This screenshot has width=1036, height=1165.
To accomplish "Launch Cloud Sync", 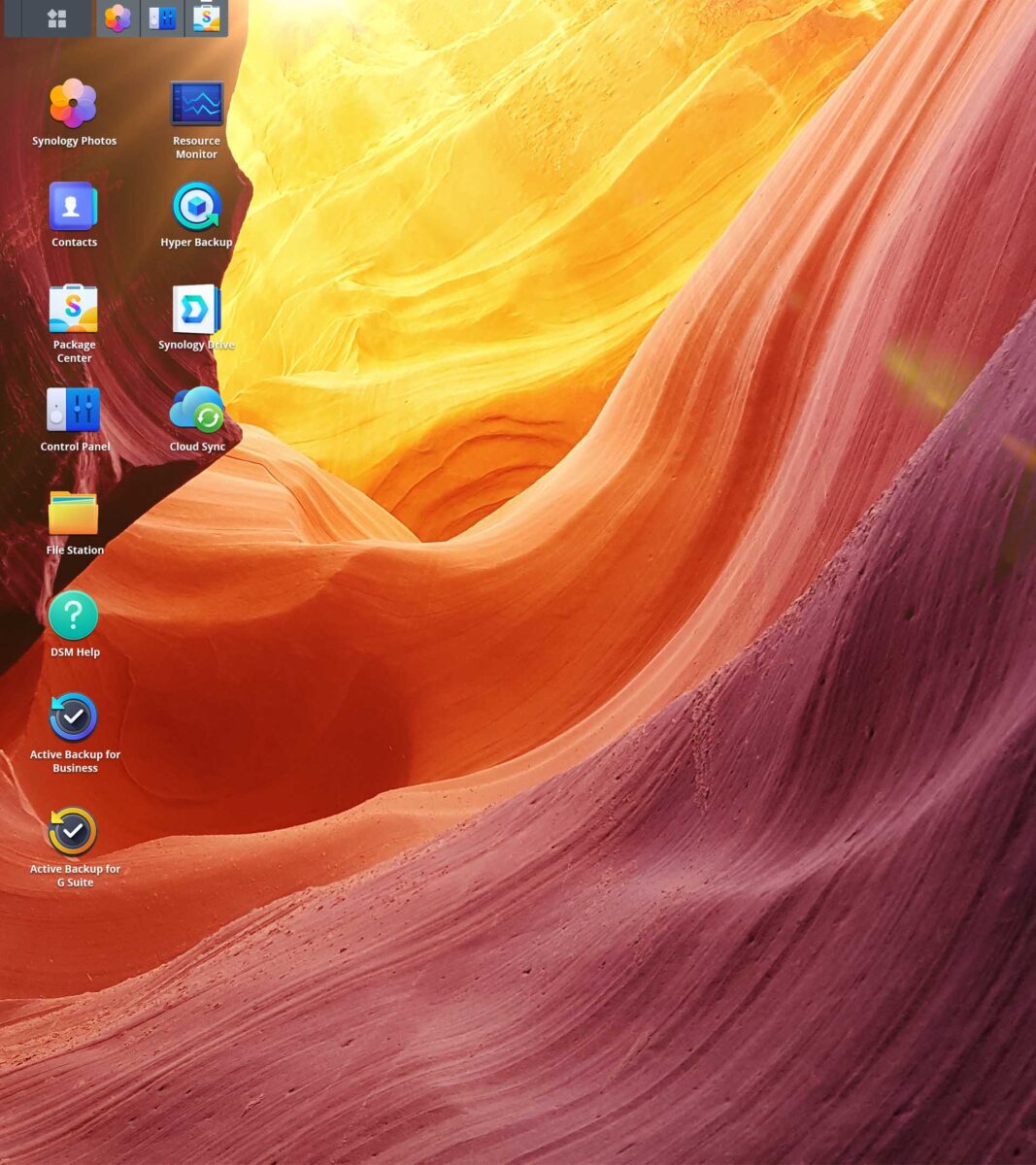I will [x=196, y=411].
